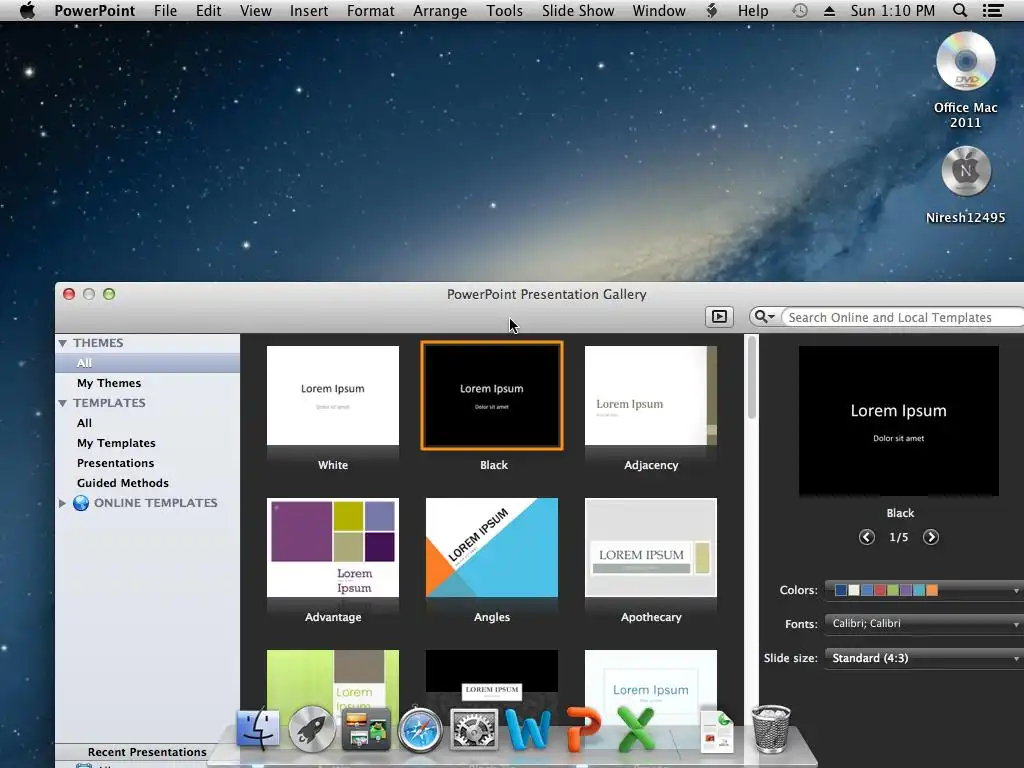Click the globe icon beside Online Templates
The width and height of the screenshot is (1024, 768).
pyautogui.click(x=81, y=503)
